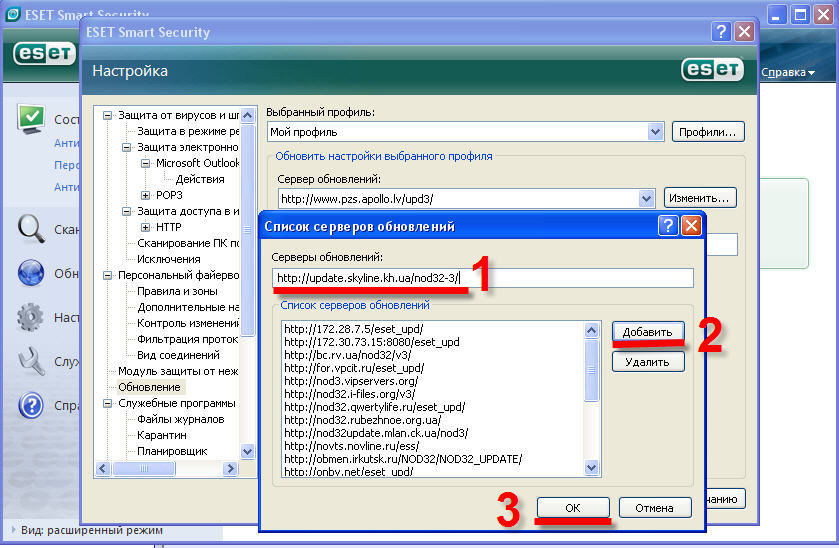The image size is (839, 548).
Task: Click the settings tree scroll up arrow
Action: point(247,115)
